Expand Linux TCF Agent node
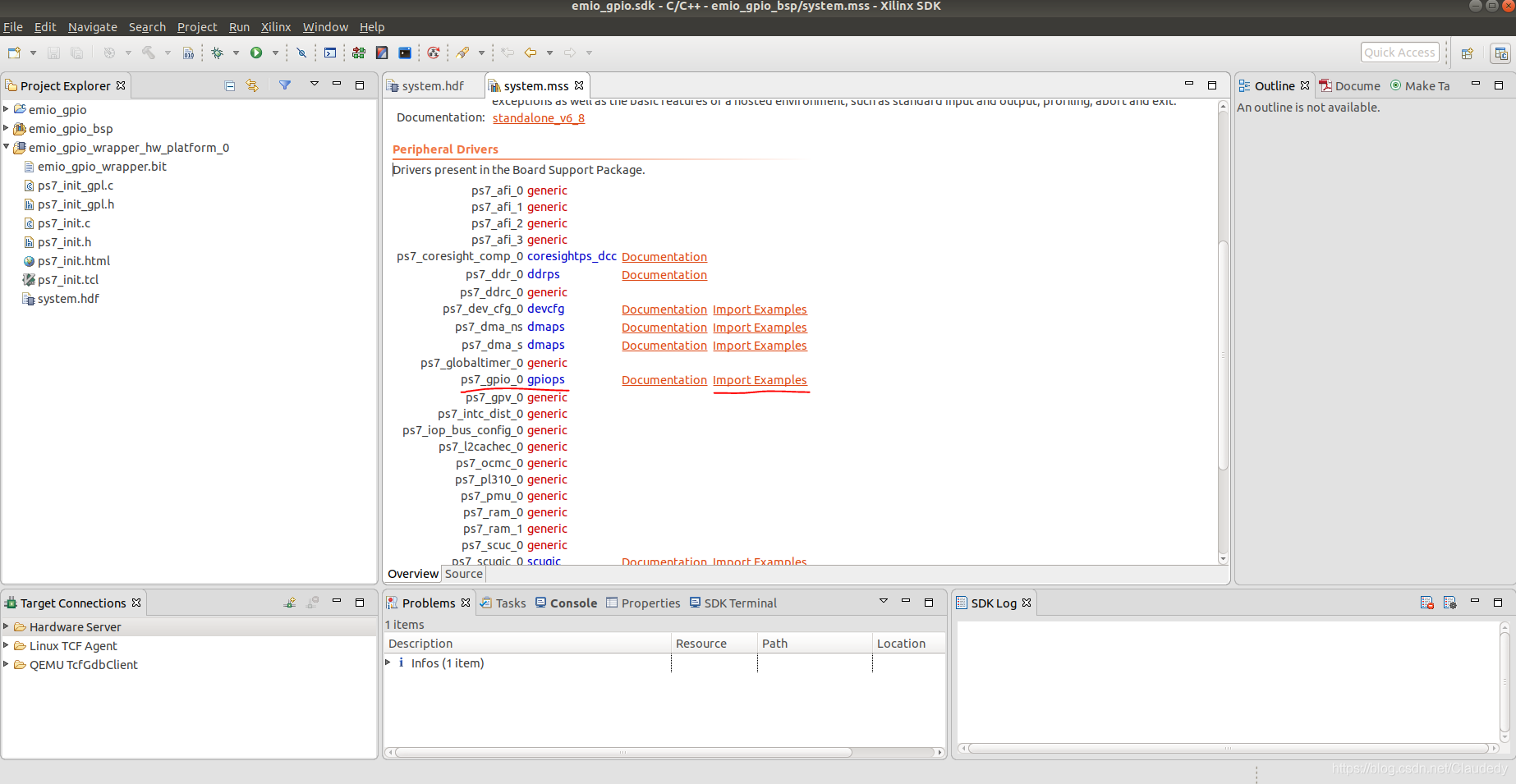1516x784 pixels. (6, 645)
